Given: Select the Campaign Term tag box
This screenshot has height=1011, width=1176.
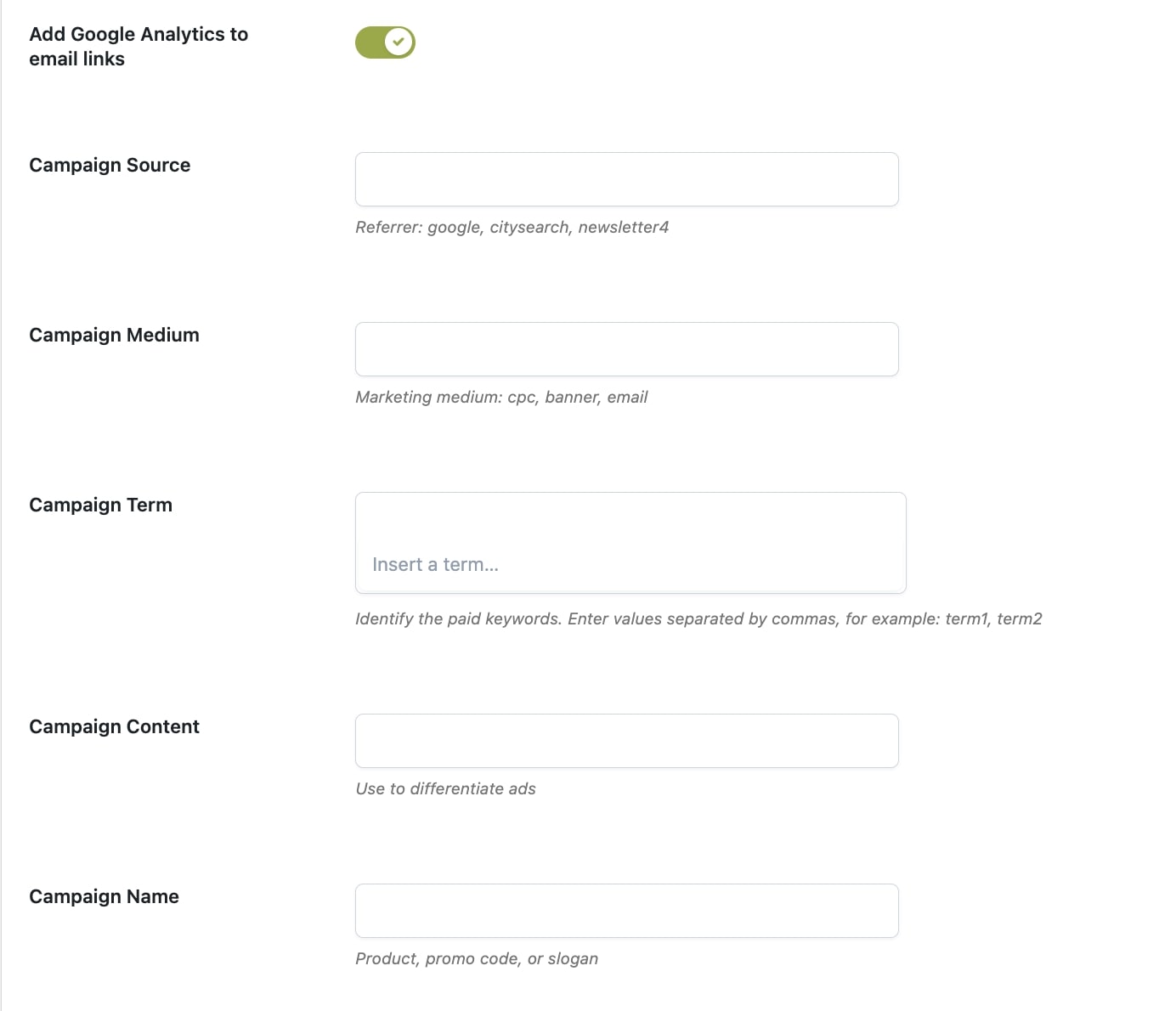Looking at the screenshot, I should coord(630,543).
